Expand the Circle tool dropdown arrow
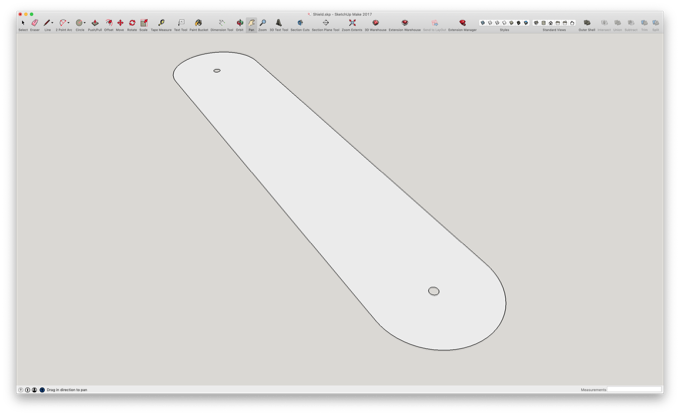The height and width of the screenshot is (415, 680). (x=85, y=23)
